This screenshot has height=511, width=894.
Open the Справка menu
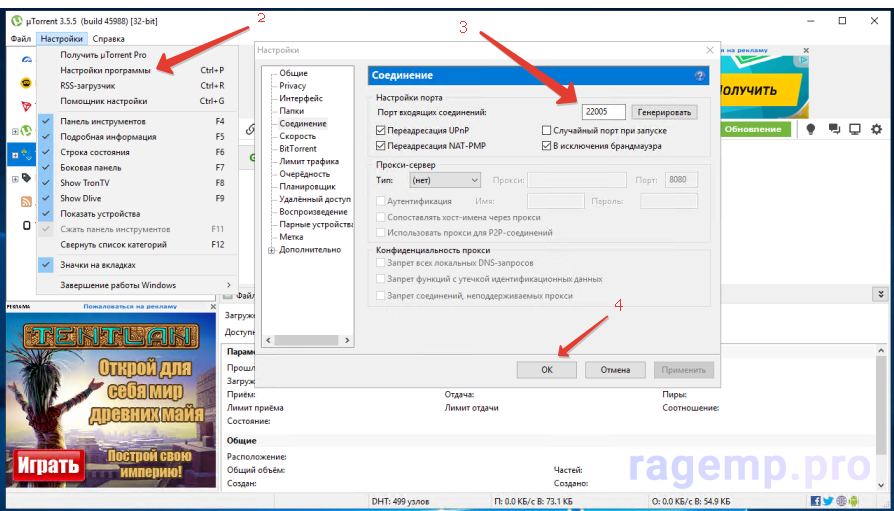(108, 39)
